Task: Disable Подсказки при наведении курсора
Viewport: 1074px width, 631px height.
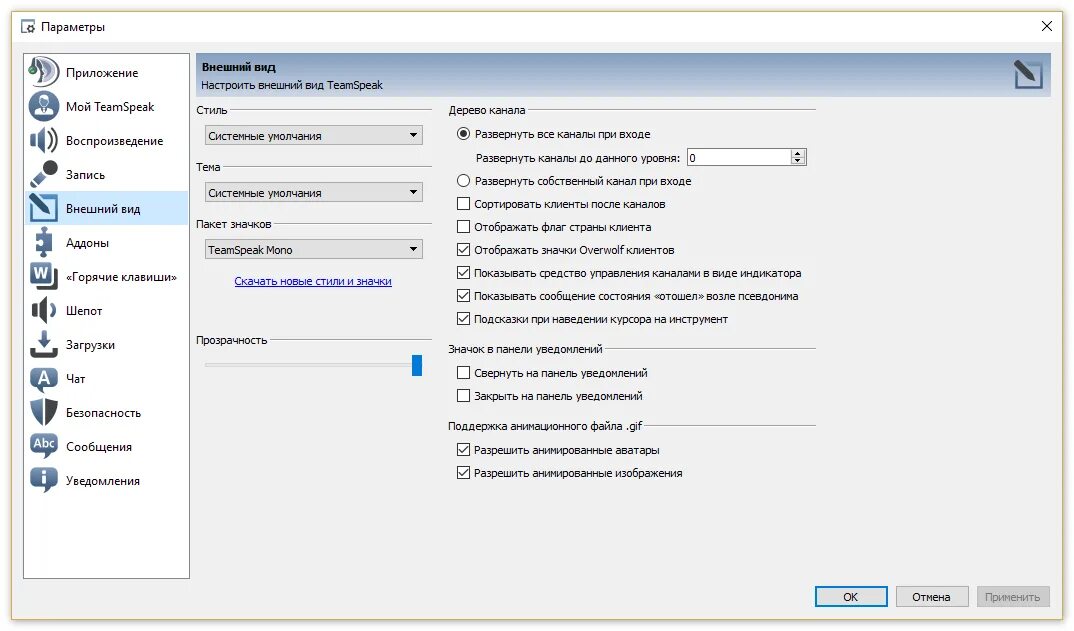Action: click(464, 319)
